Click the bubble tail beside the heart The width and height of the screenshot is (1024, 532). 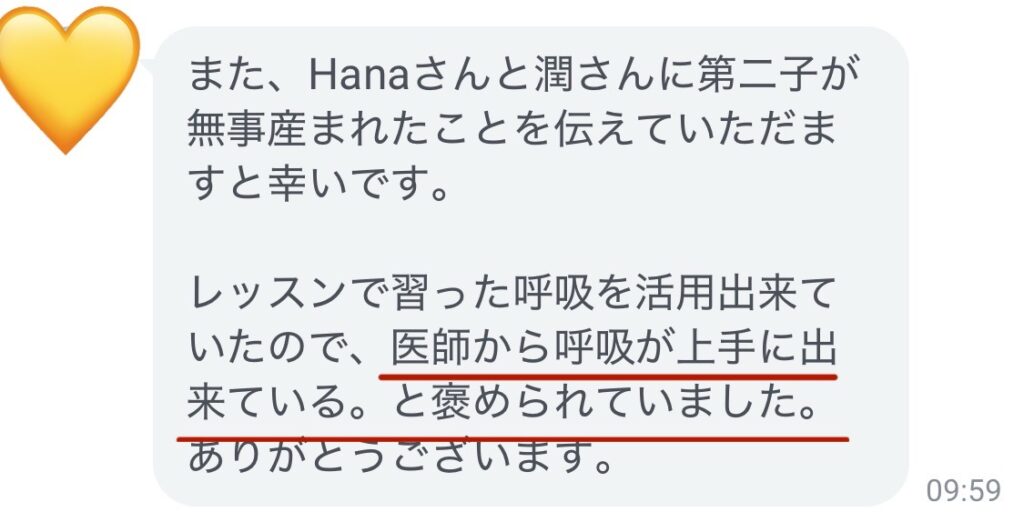(x=148, y=65)
